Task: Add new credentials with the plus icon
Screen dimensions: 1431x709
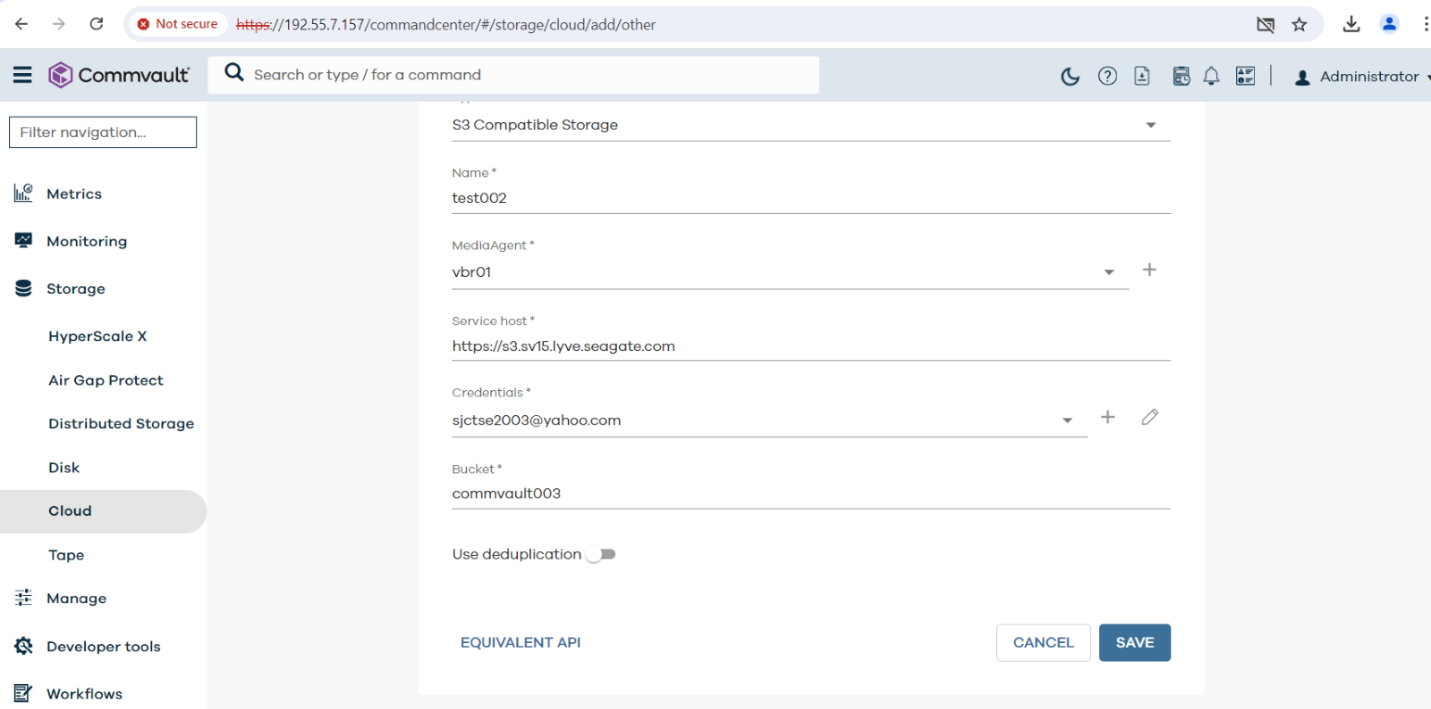Action: pos(1108,417)
